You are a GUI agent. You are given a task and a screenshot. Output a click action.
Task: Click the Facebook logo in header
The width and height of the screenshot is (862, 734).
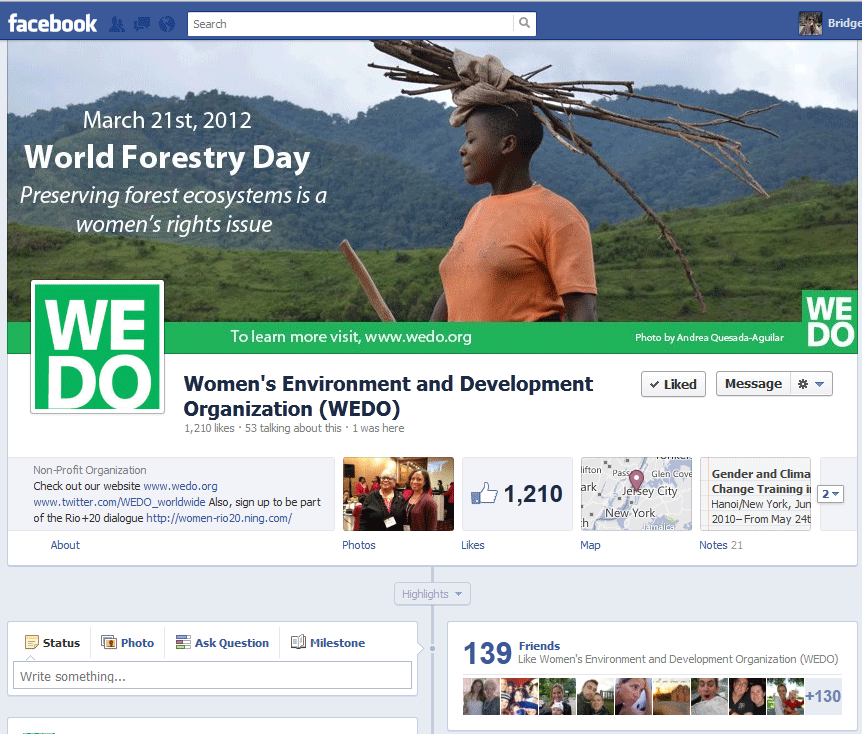click(x=53, y=23)
